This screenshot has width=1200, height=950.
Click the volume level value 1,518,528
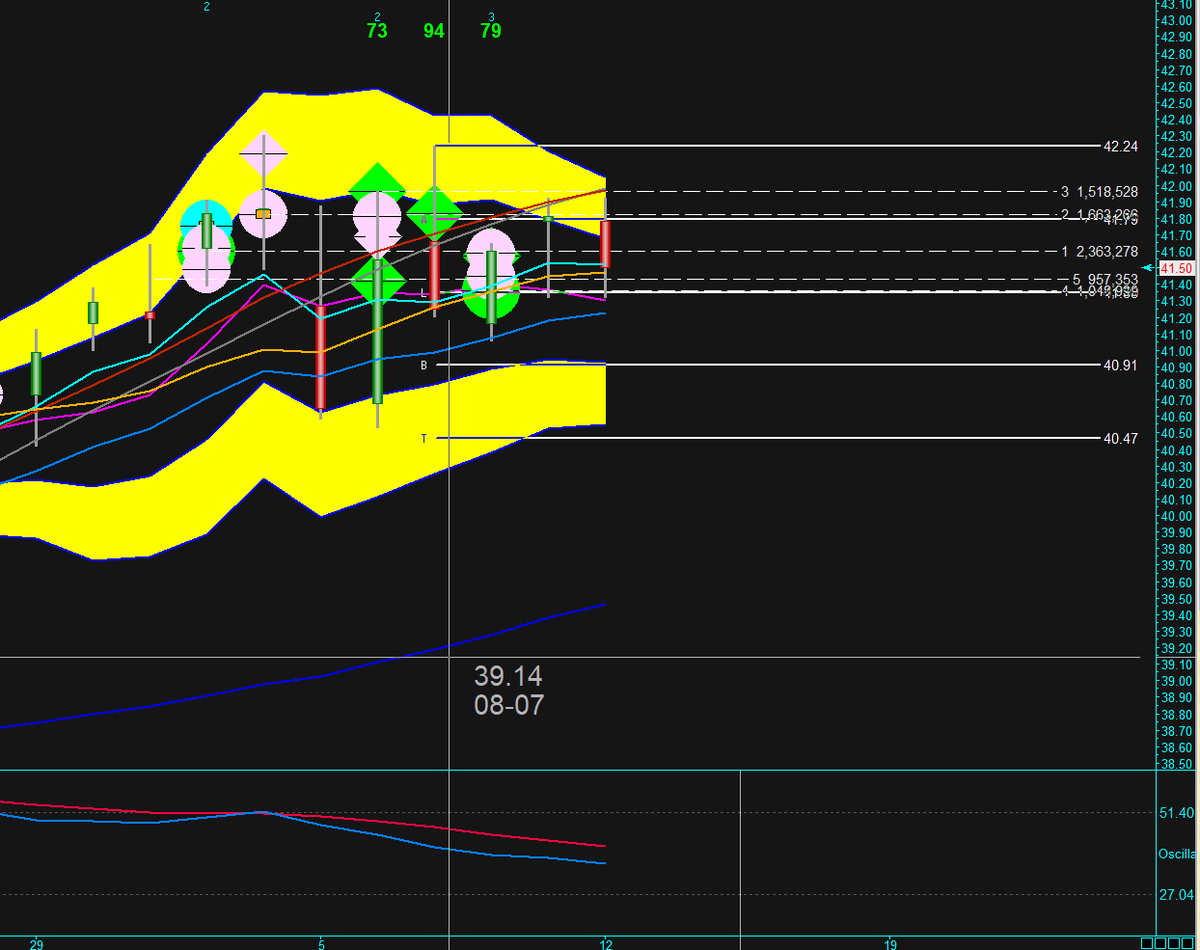pos(1107,191)
